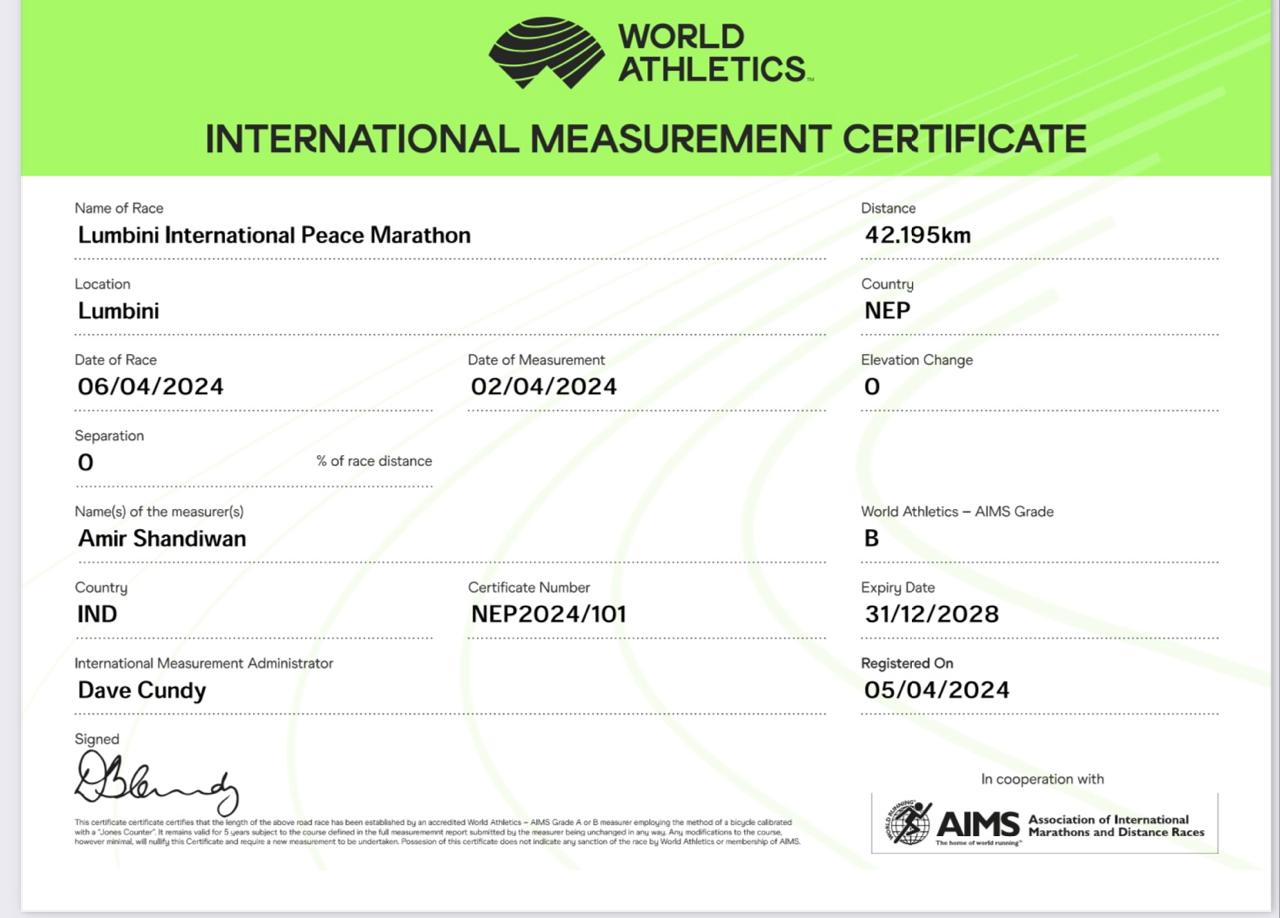Click the 'Signed' label

97,740
